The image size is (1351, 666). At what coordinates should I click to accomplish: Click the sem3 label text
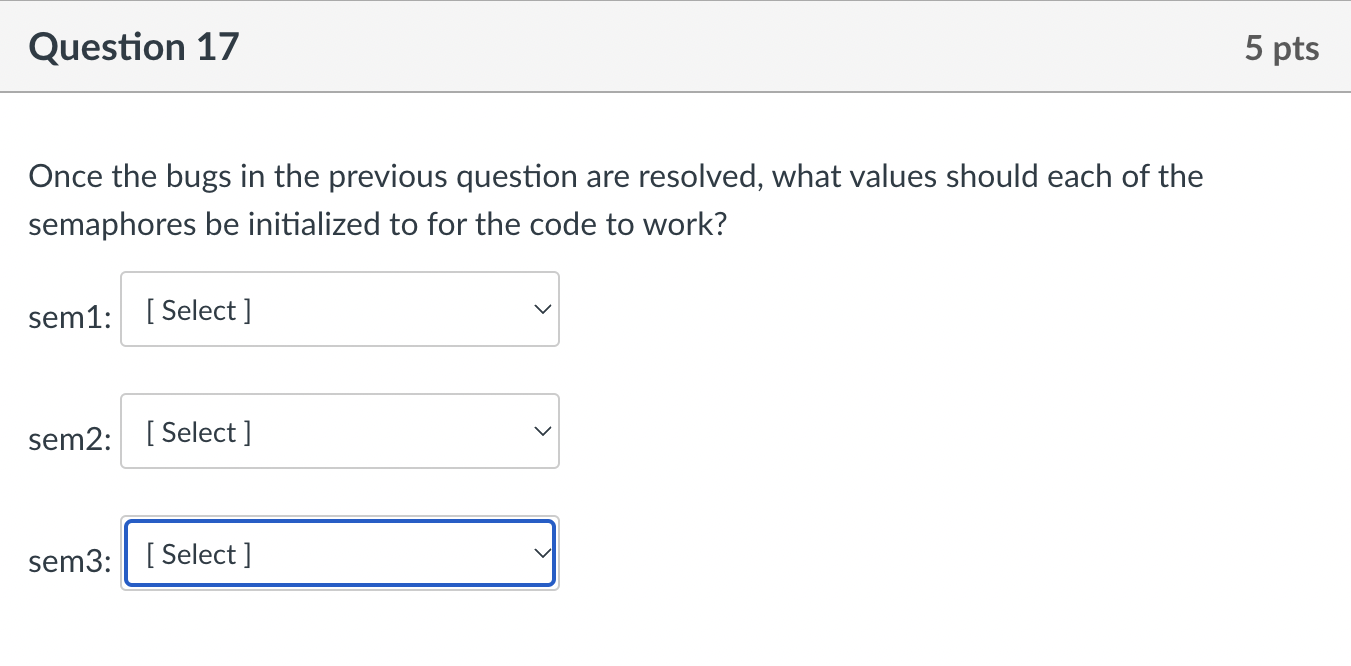coord(69,561)
